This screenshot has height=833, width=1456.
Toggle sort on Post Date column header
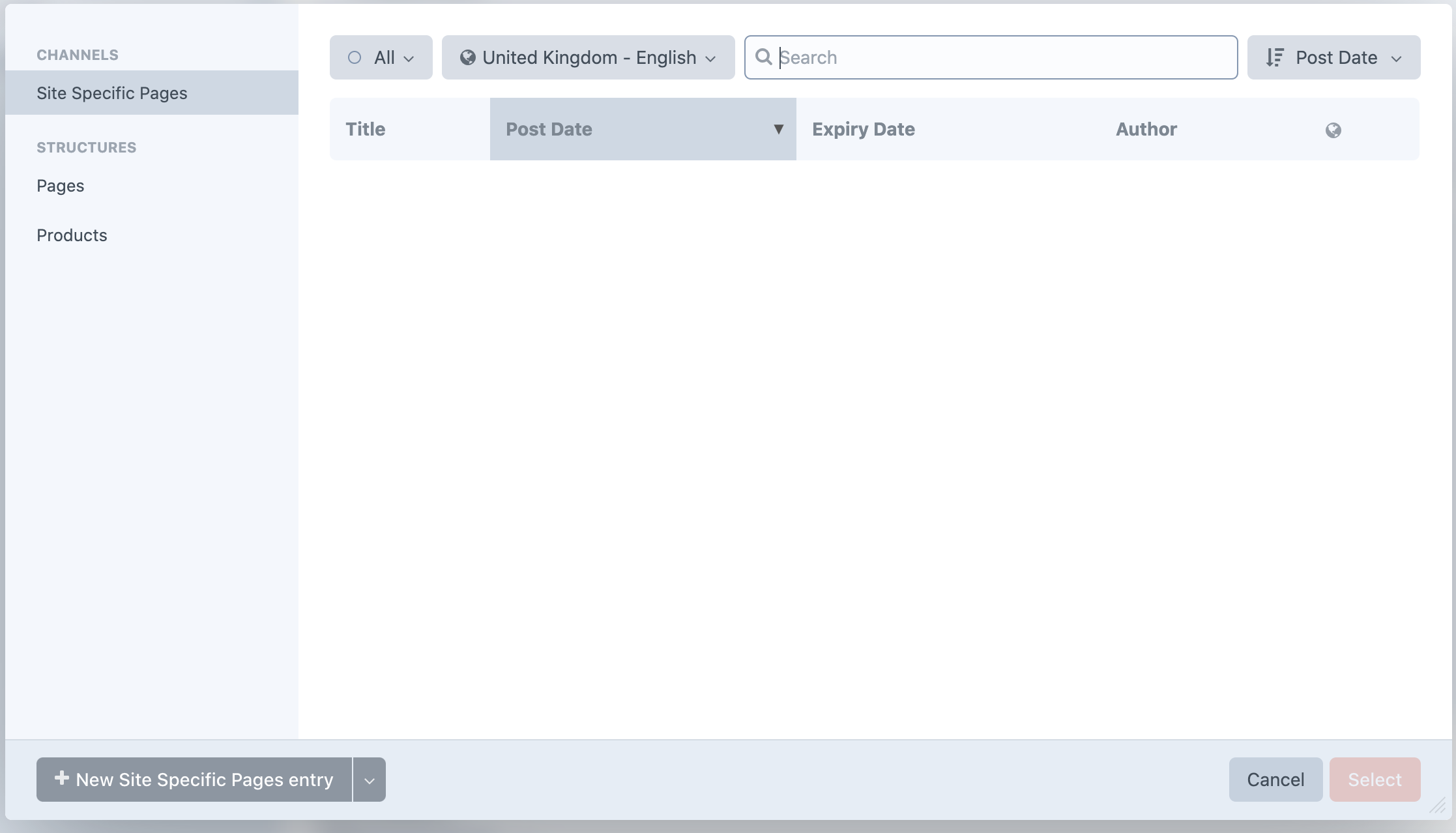(x=643, y=129)
